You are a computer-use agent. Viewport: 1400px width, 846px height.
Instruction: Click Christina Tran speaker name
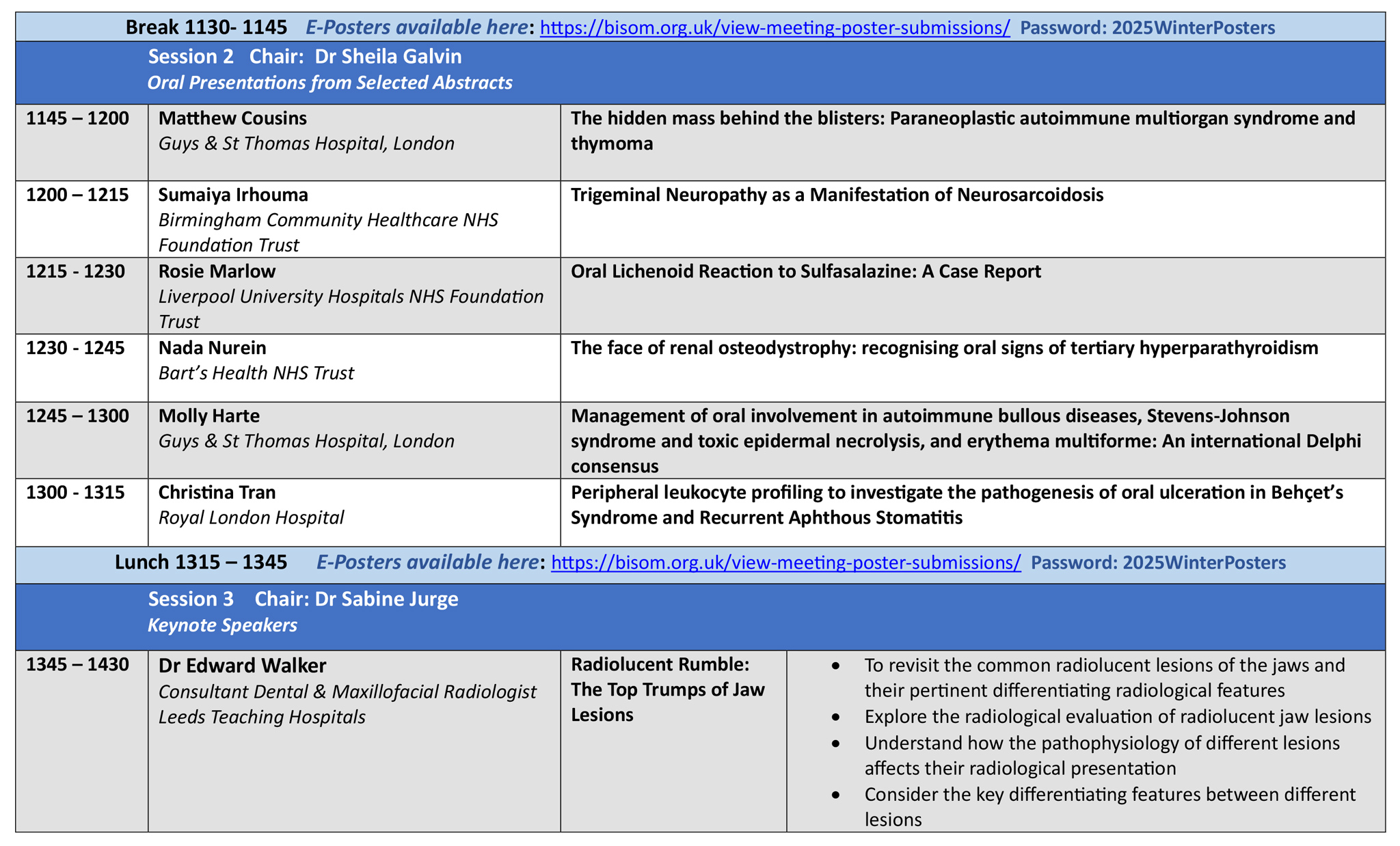(217, 493)
